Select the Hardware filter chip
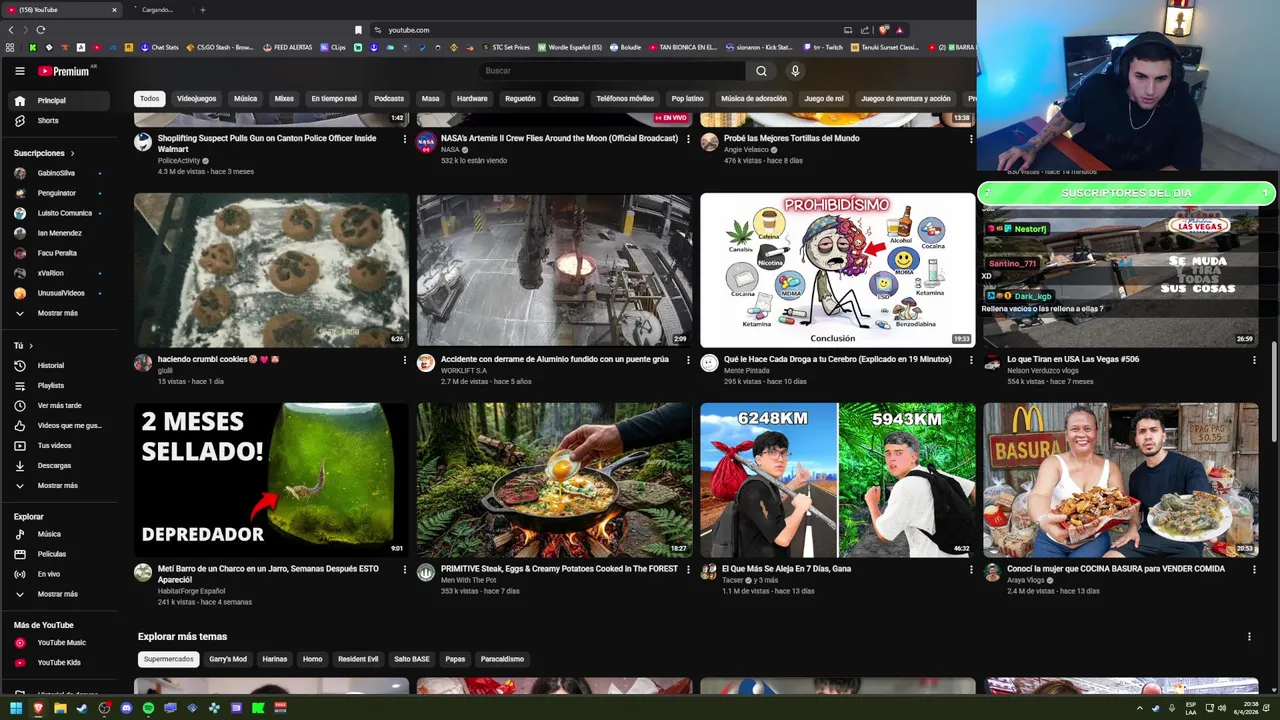 pos(472,99)
